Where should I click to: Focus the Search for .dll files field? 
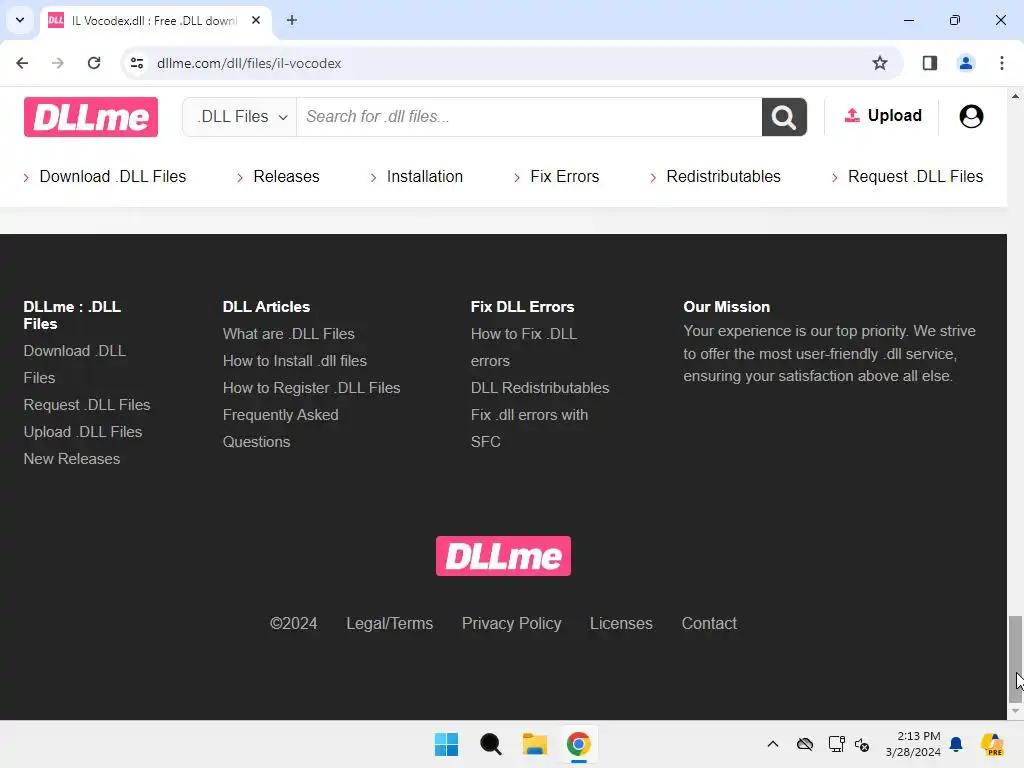coord(529,117)
